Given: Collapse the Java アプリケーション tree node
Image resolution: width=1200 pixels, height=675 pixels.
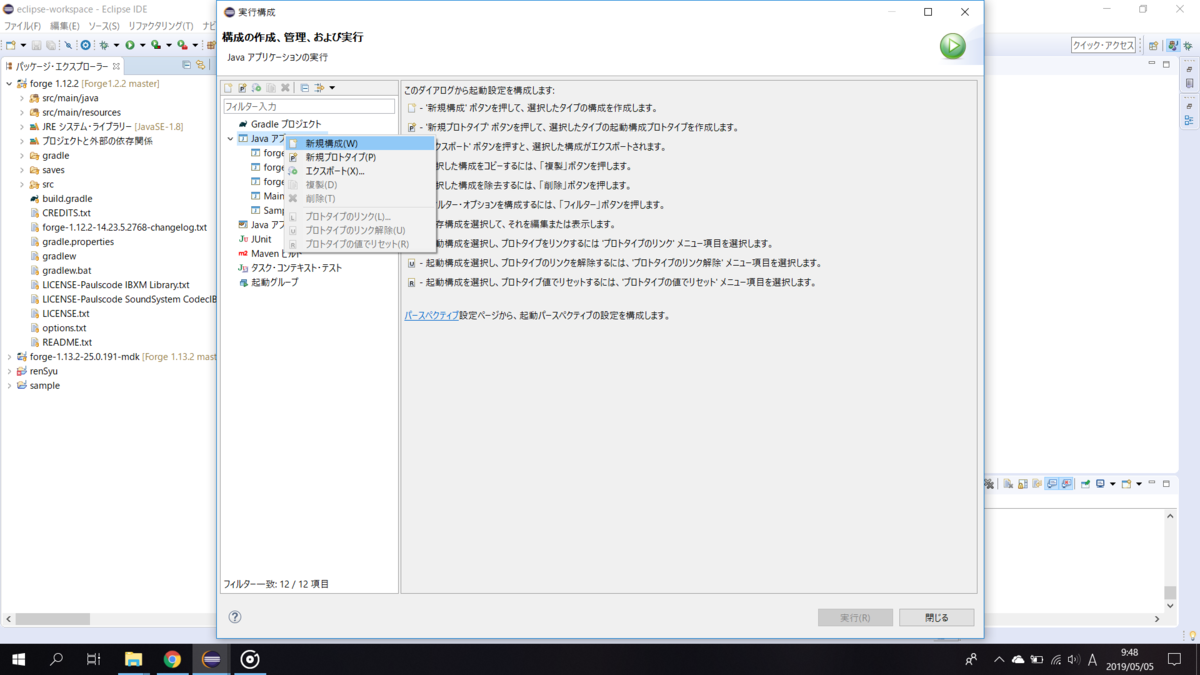Looking at the screenshot, I should (231, 138).
